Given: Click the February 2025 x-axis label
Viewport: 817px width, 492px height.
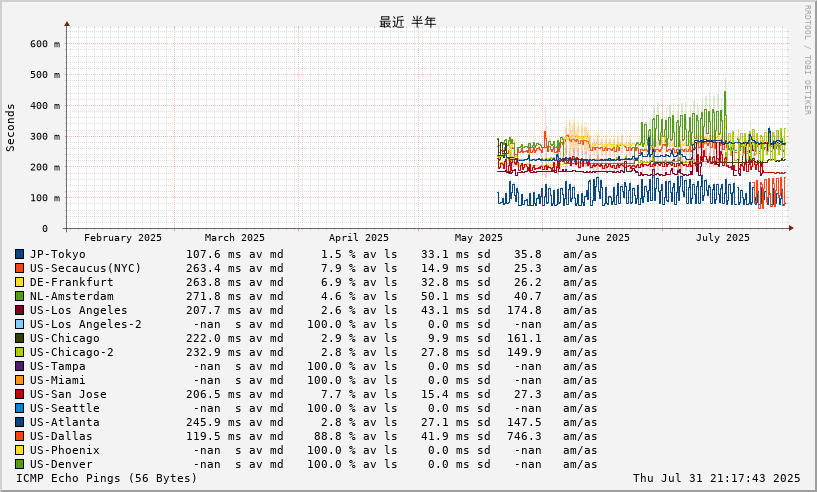Looking at the screenshot, I should [123, 238].
